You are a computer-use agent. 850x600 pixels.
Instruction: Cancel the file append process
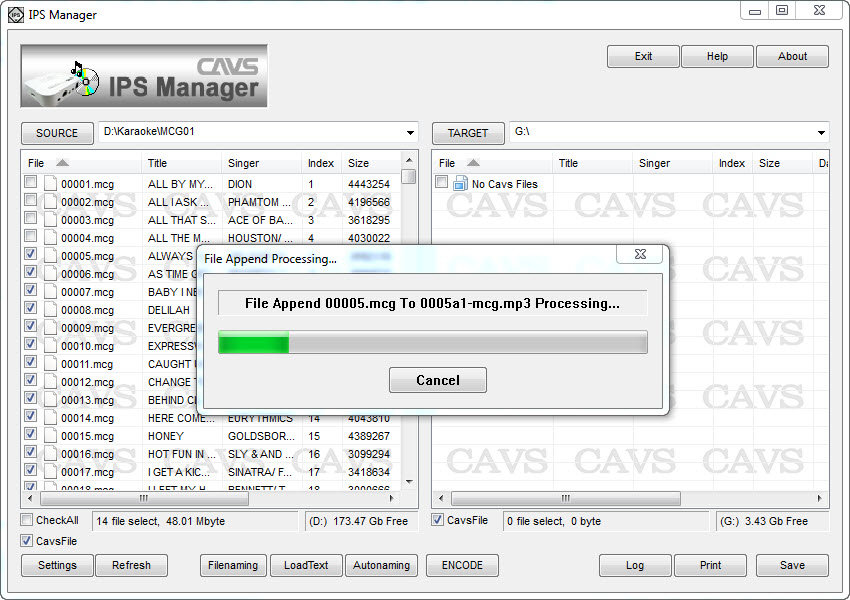(437, 380)
